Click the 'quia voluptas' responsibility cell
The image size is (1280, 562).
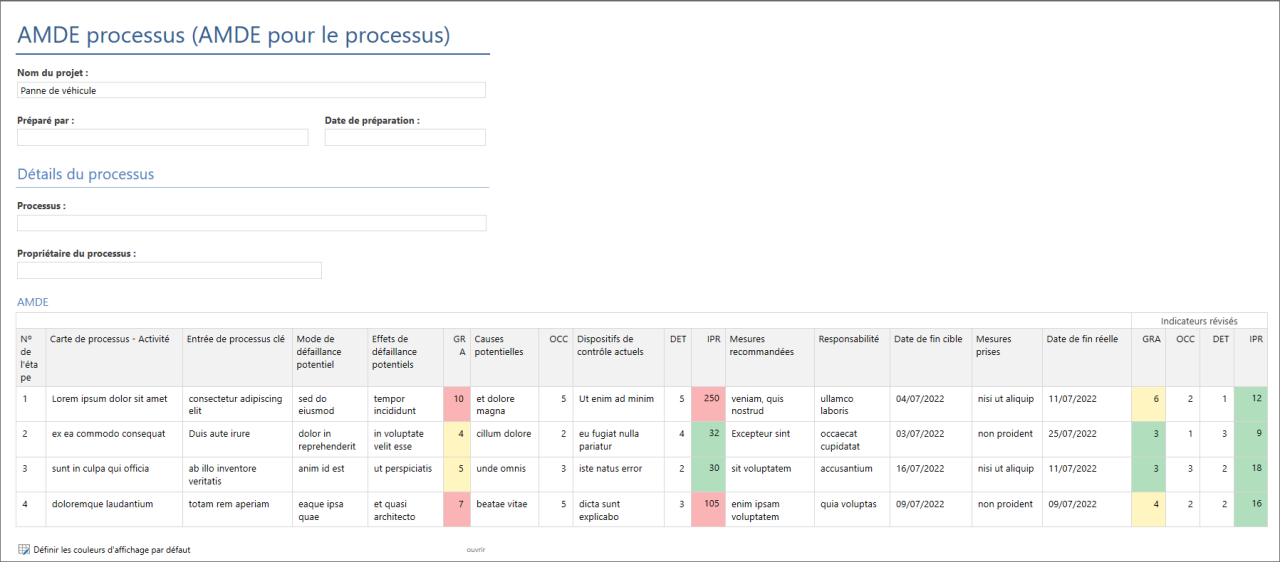[x=848, y=504]
